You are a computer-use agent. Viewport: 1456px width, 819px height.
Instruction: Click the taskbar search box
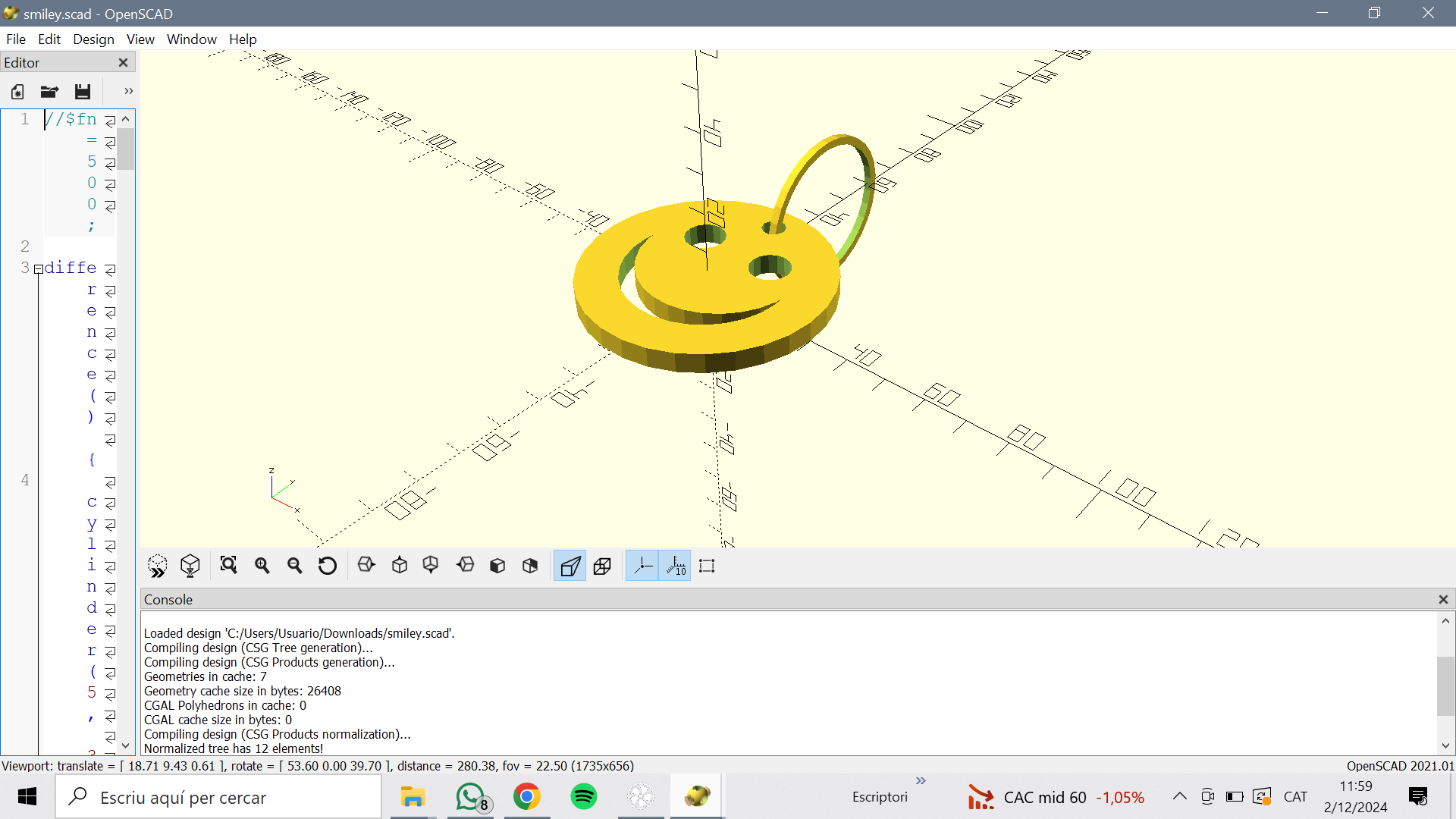(218, 797)
